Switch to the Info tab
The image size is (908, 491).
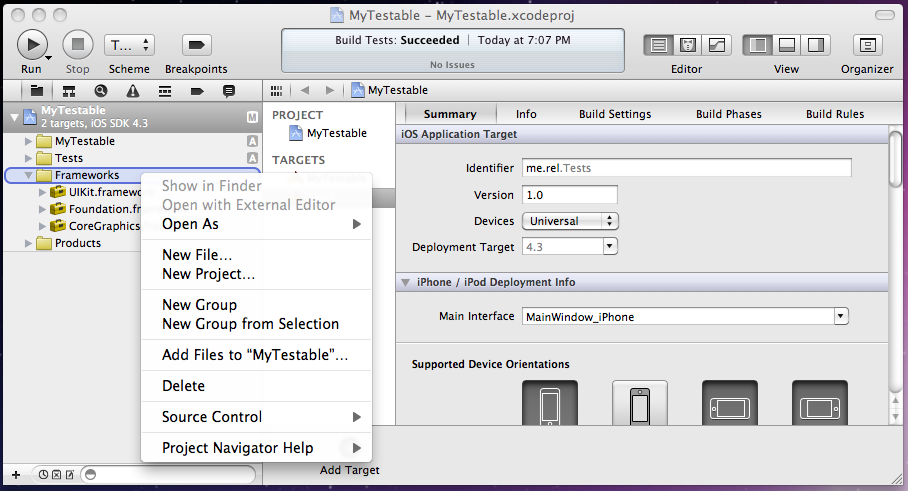[526, 114]
